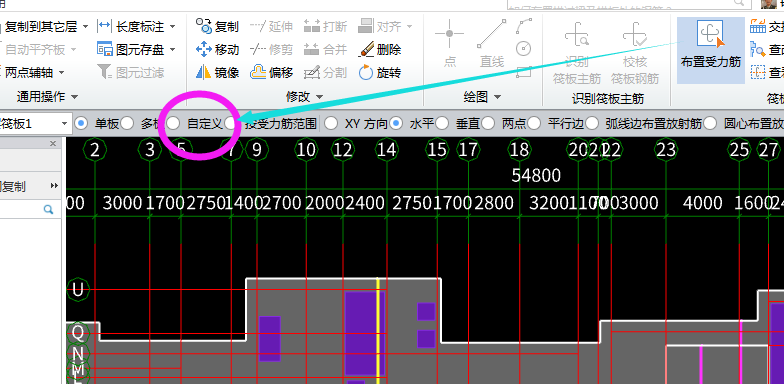Screen dimensions: 784x384
Task: Select the 删除 (delete) tool
Action: click(x=380, y=50)
